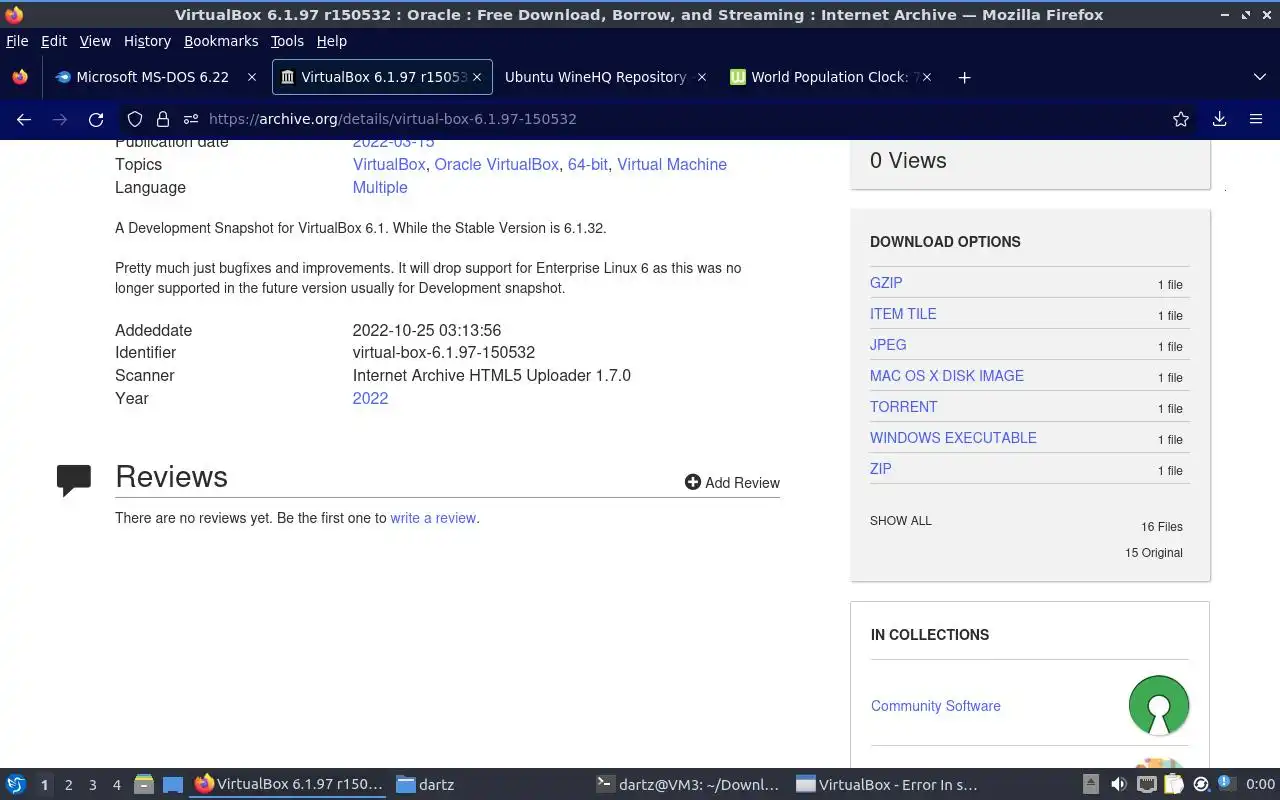Open the removable media eject tray icon

click(1091, 785)
